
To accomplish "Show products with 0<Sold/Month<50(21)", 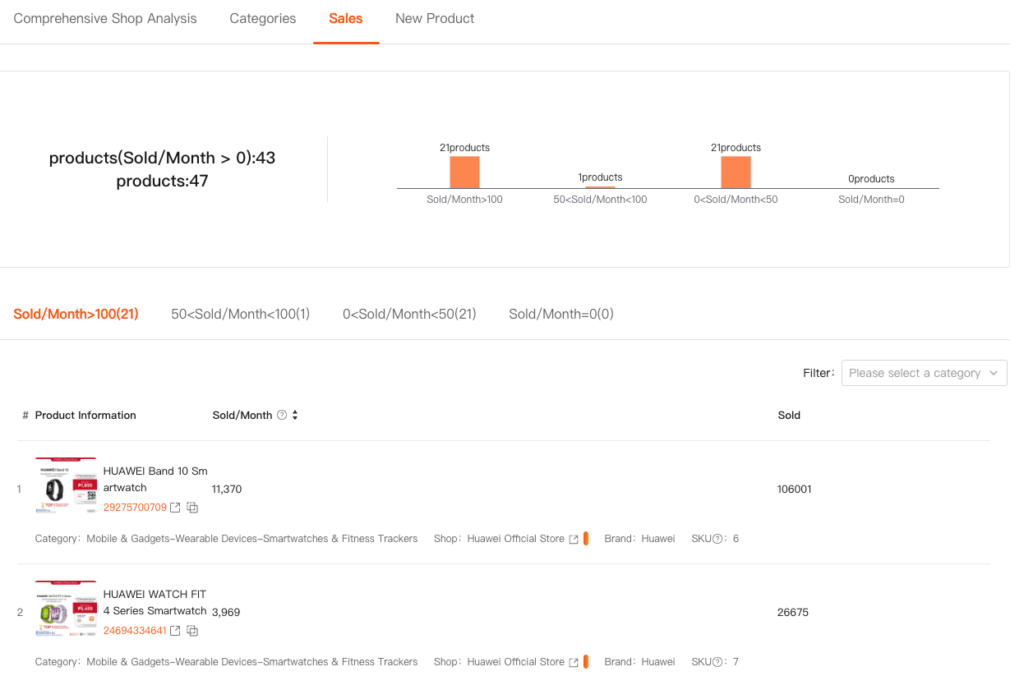I will click(x=409, y=314).
